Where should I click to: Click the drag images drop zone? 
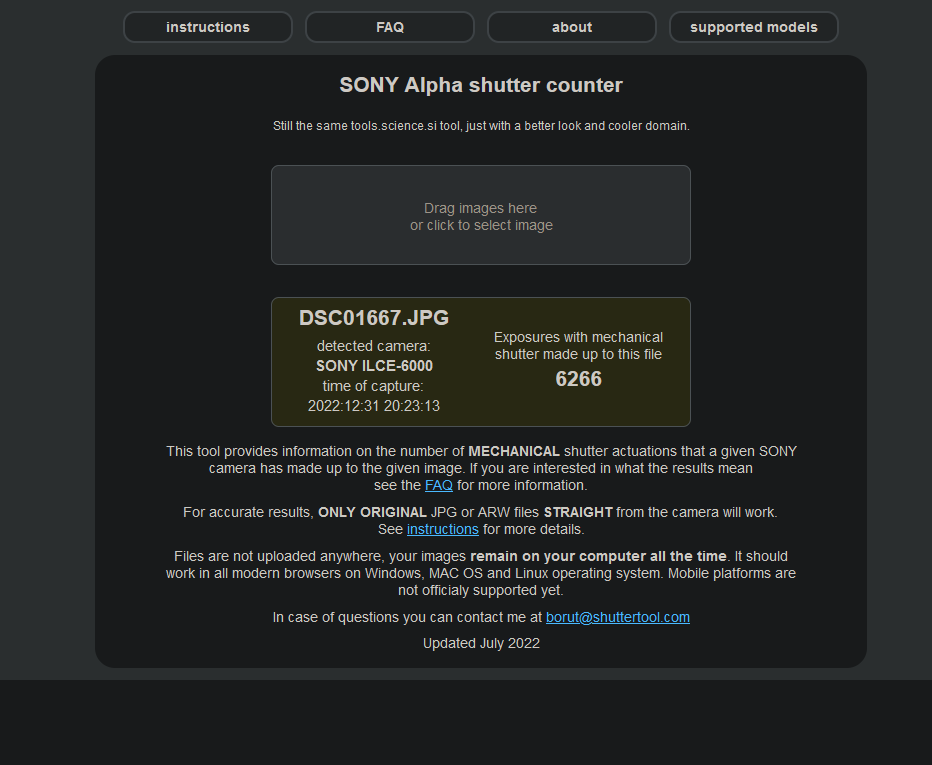coord(481,215)
